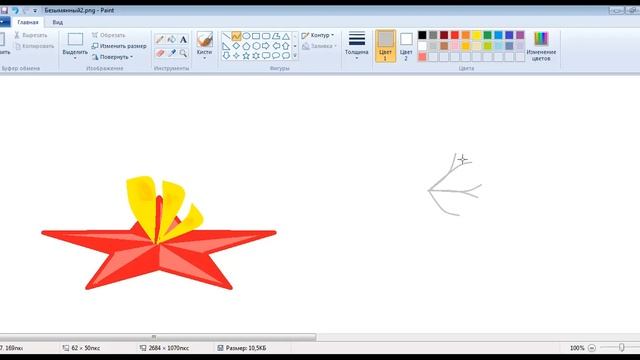Pick the custom salmon color swatch
Image resolution: width=640 pixels, height=360 pixels.
(422, 57)
